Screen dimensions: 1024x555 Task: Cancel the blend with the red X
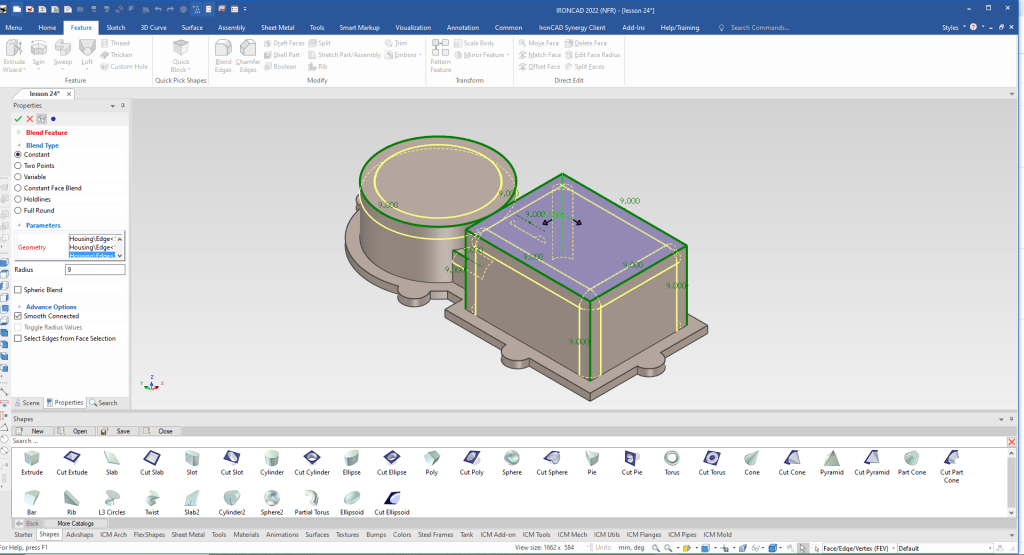point(29,119)
